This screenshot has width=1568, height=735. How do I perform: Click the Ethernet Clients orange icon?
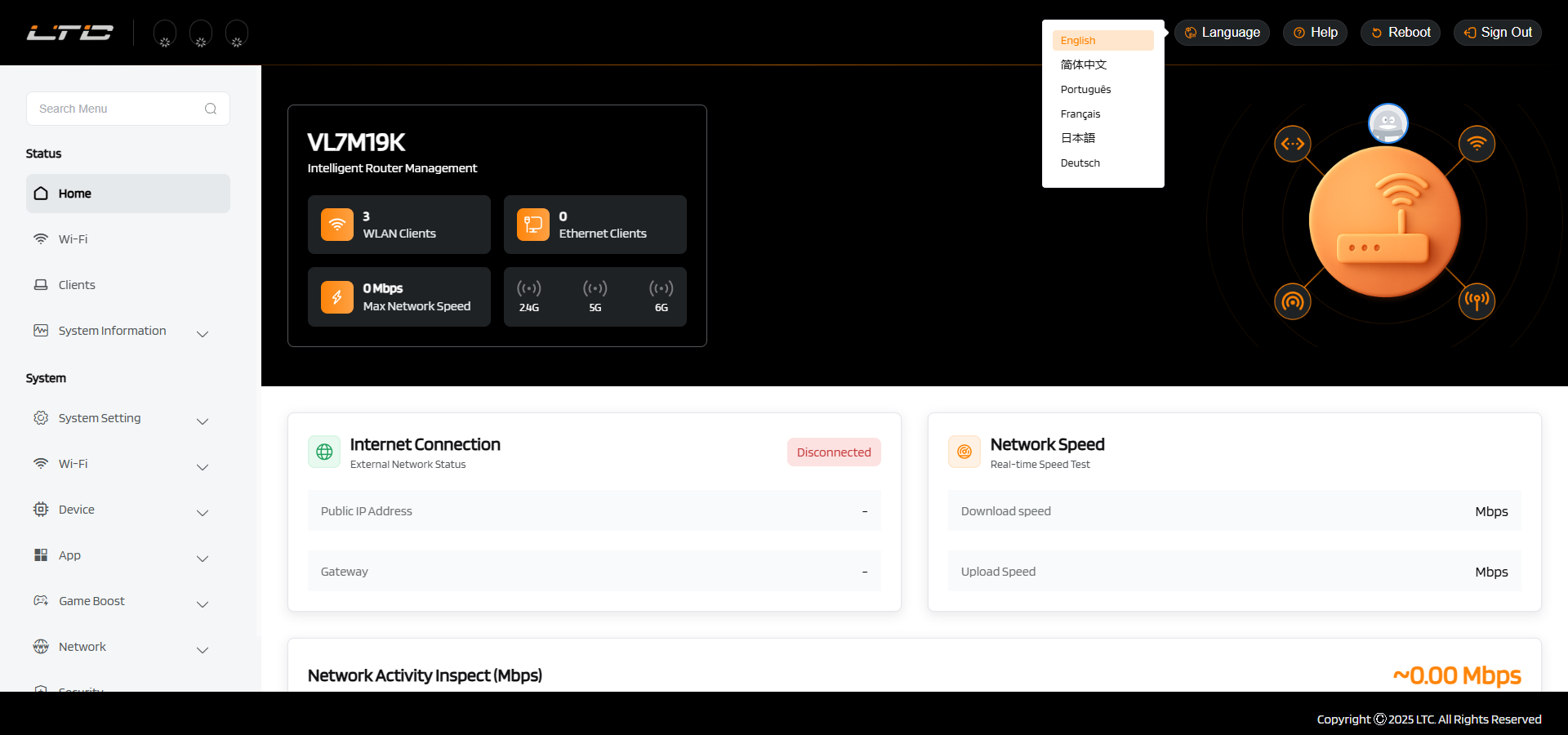(532, 225)
